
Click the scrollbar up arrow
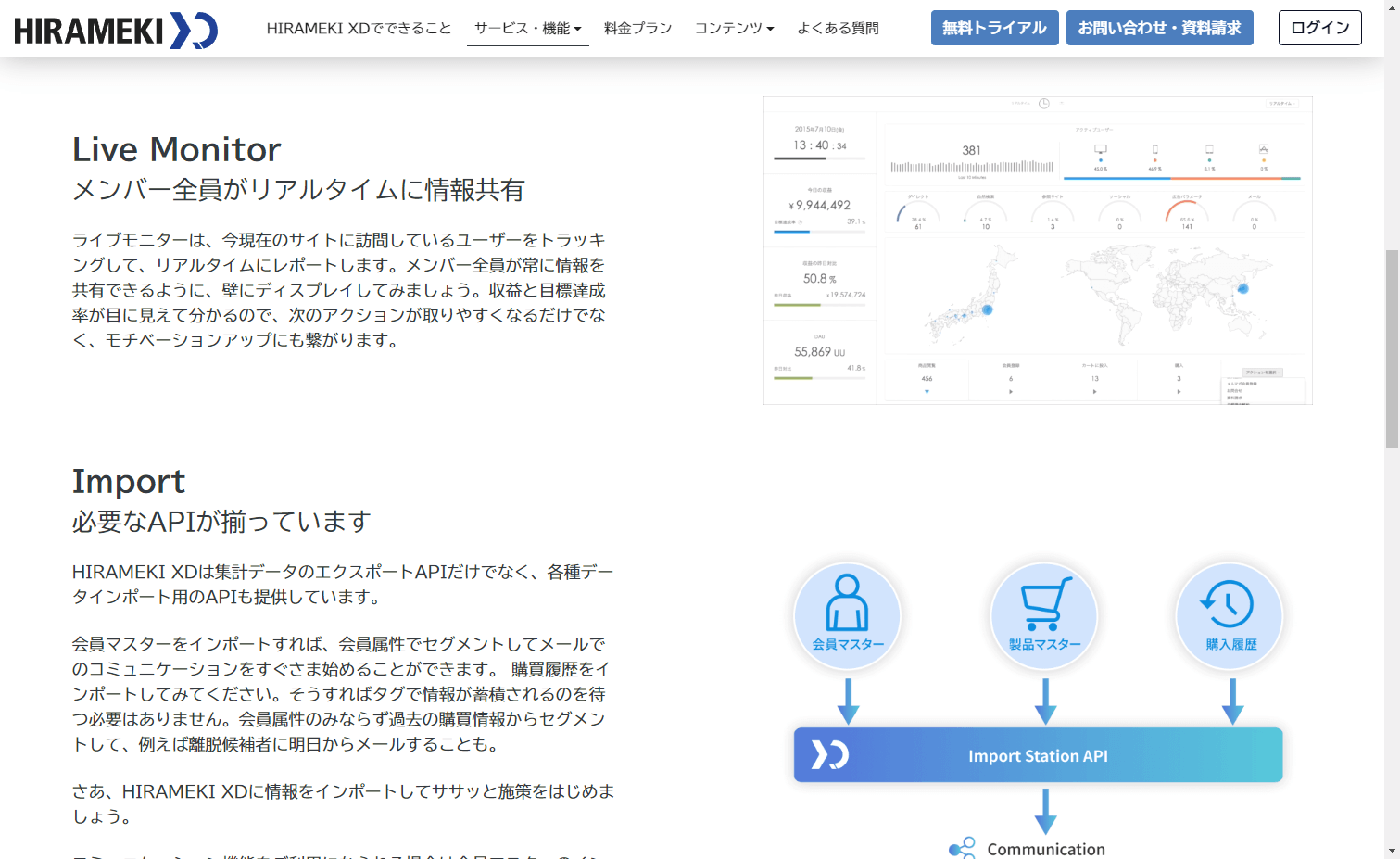[x=1392, y=7]
